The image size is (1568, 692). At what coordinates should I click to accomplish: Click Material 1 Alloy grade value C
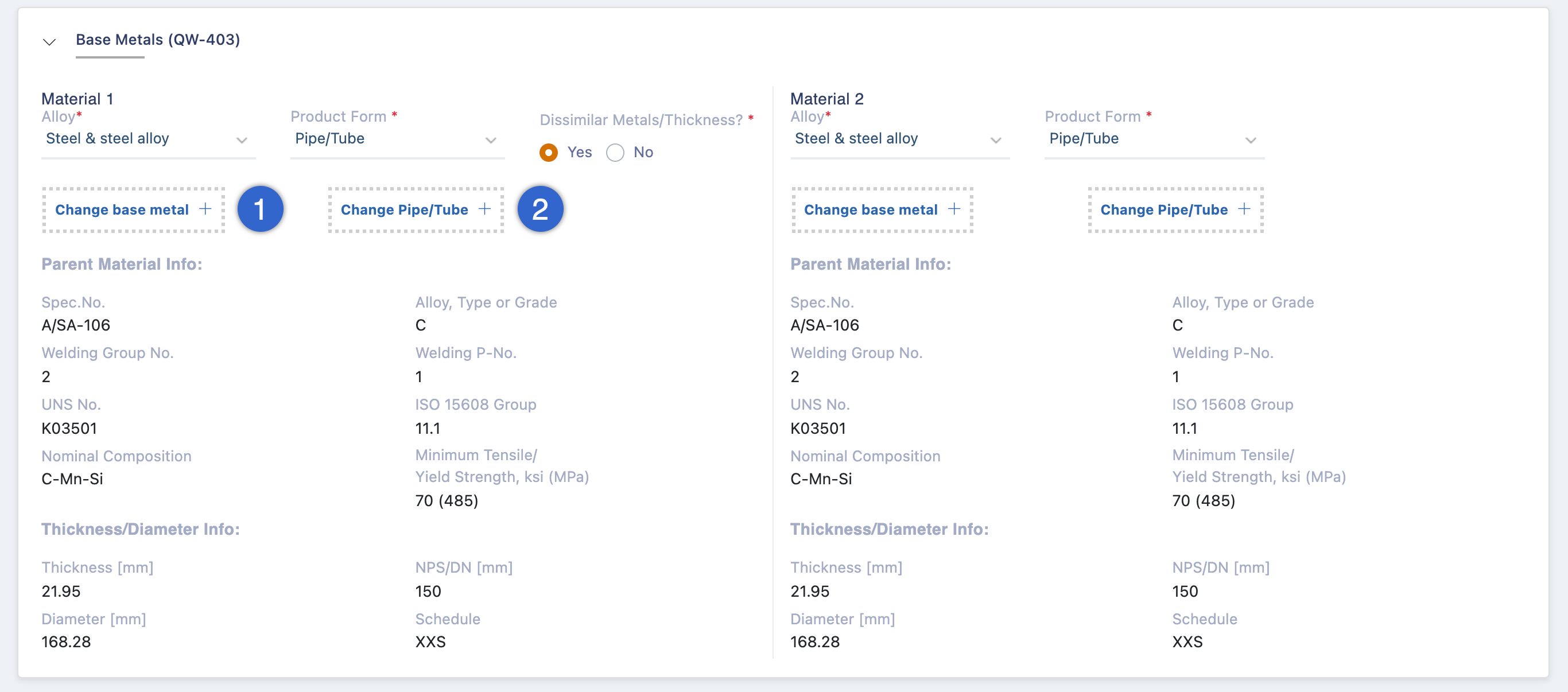pyautogui.click(x=421, y=325)
